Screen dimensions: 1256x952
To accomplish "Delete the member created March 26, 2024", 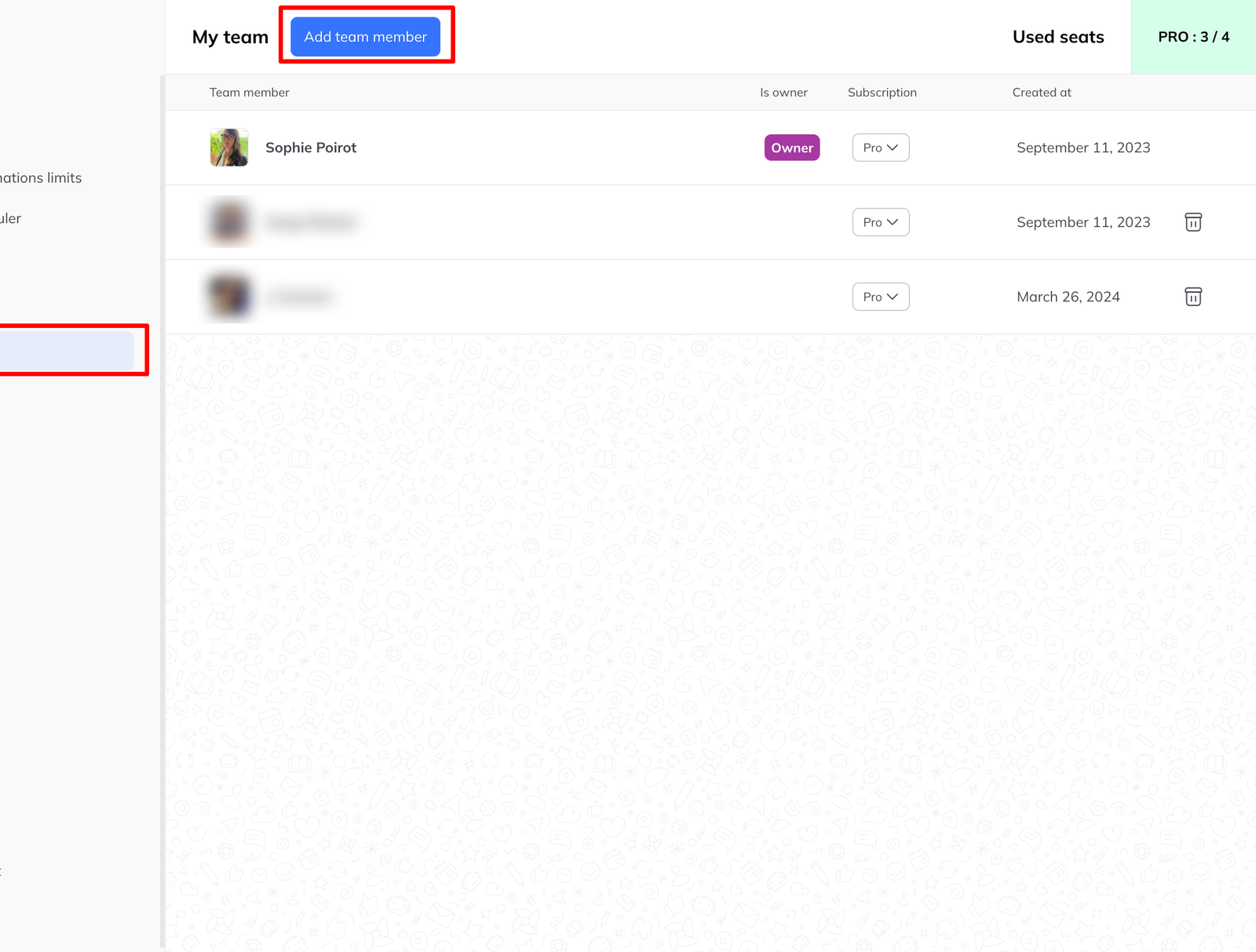I will (1193, 297).
